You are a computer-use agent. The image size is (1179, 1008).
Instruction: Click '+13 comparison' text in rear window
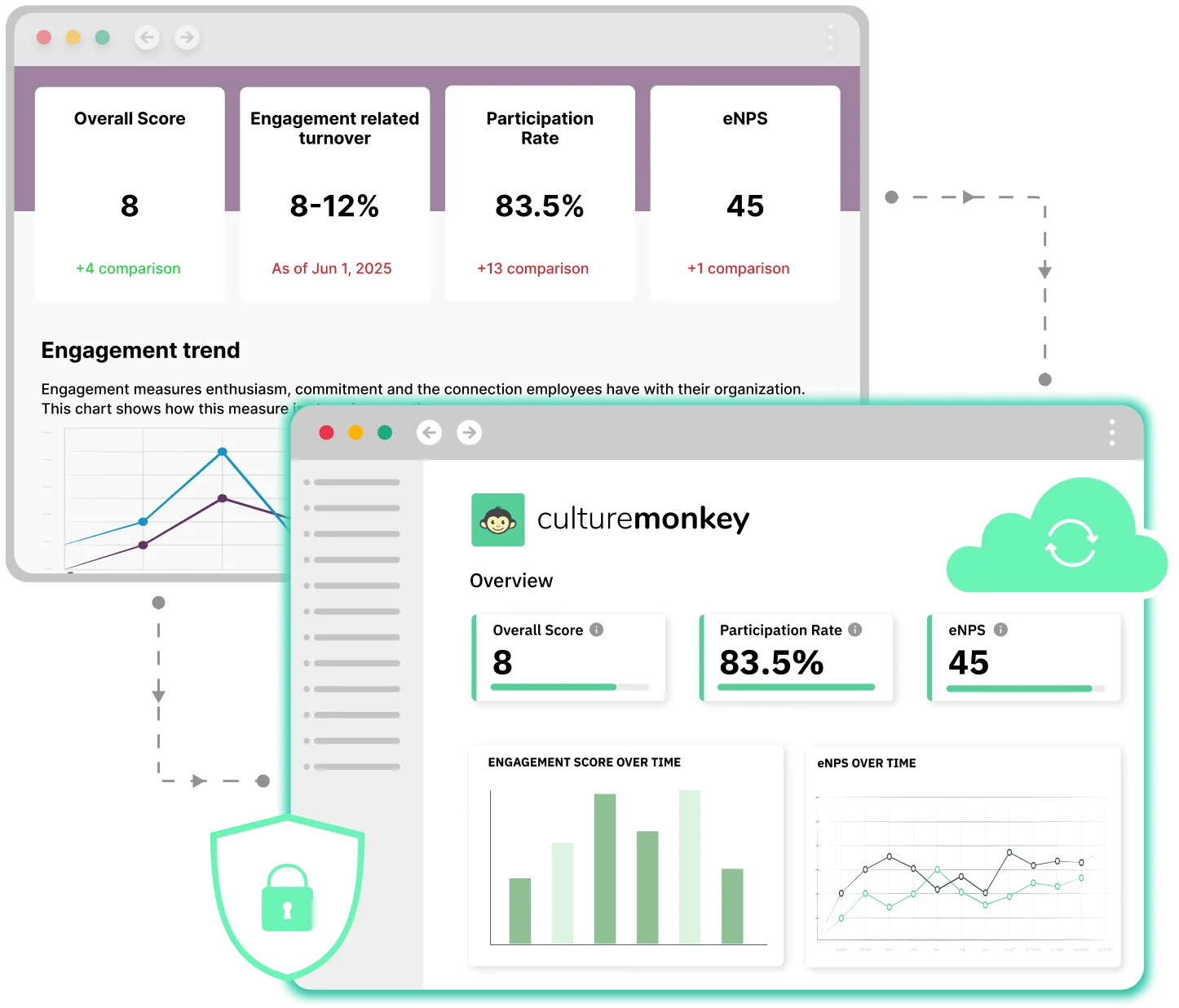click(x=532, y=268)
